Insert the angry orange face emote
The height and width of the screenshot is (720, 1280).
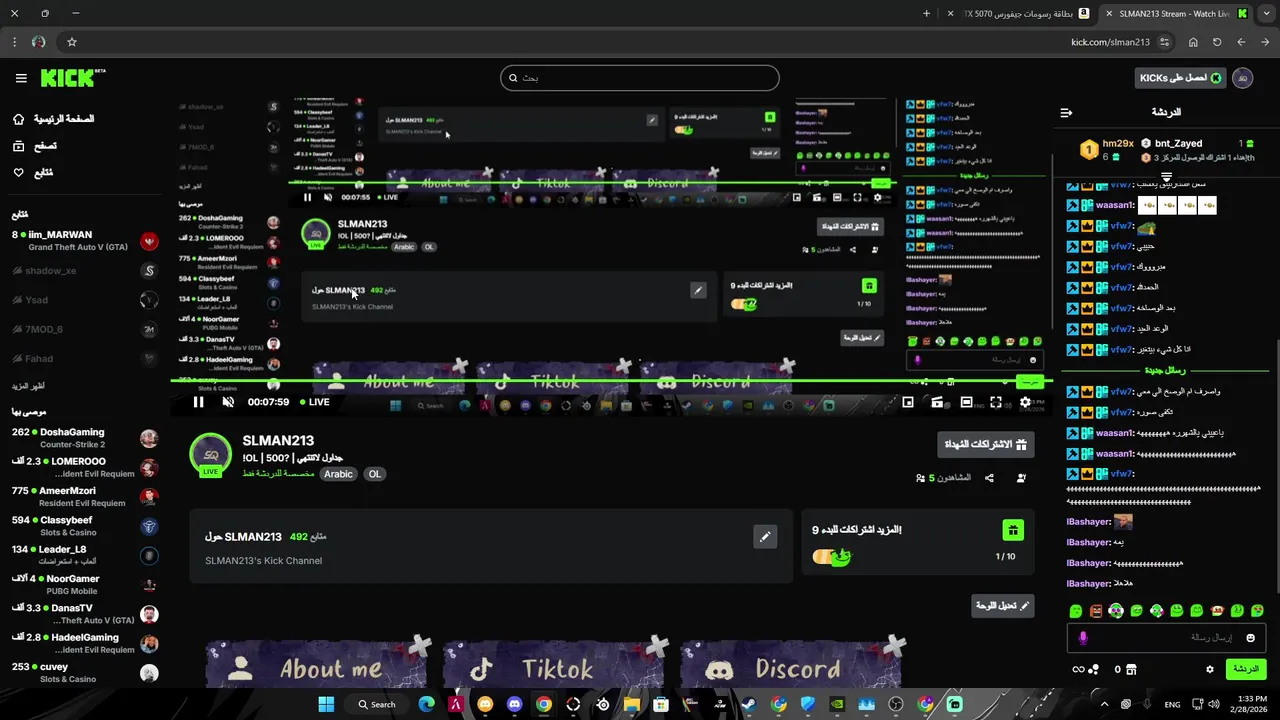(1096, 610)
